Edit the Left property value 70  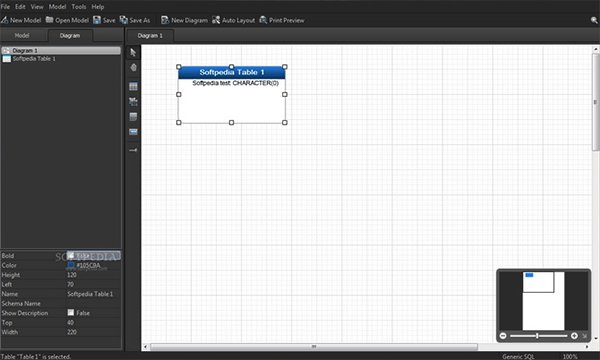(x=94, y=284)
